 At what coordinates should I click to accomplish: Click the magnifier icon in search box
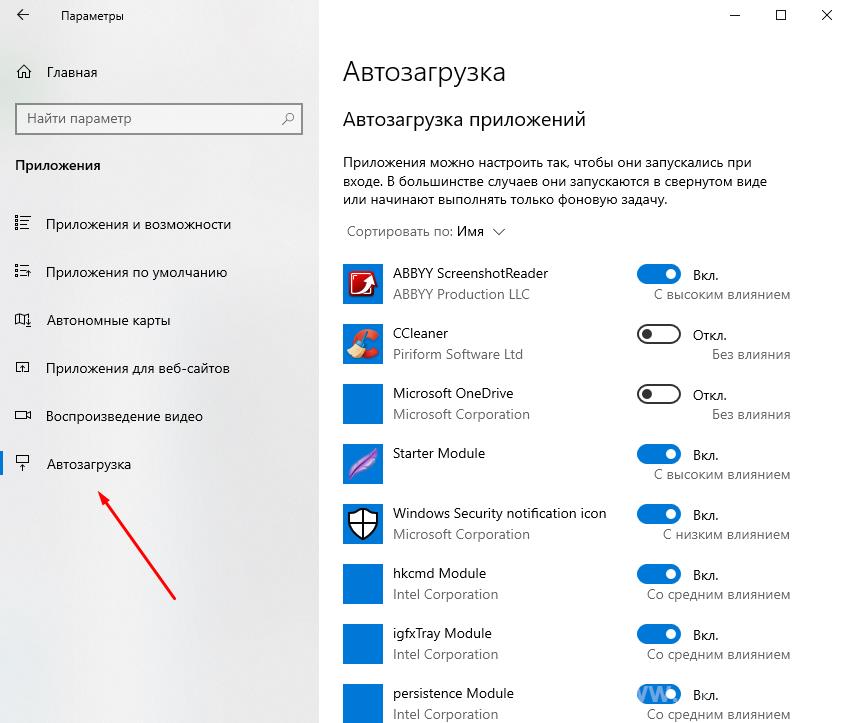click(288, 118)
